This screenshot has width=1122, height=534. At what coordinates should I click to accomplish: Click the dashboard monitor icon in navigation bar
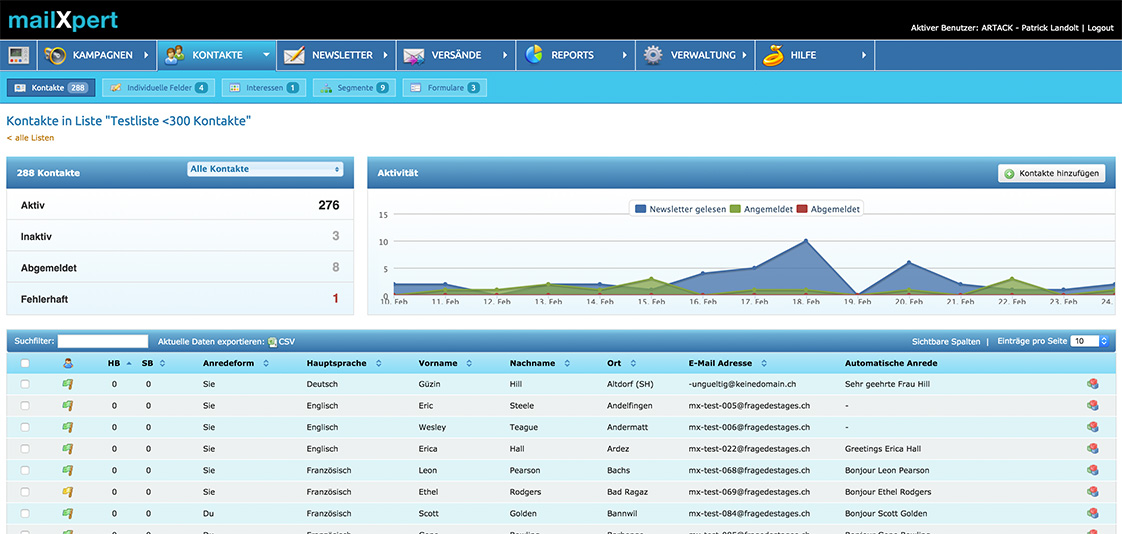click(x=19, y=55)
